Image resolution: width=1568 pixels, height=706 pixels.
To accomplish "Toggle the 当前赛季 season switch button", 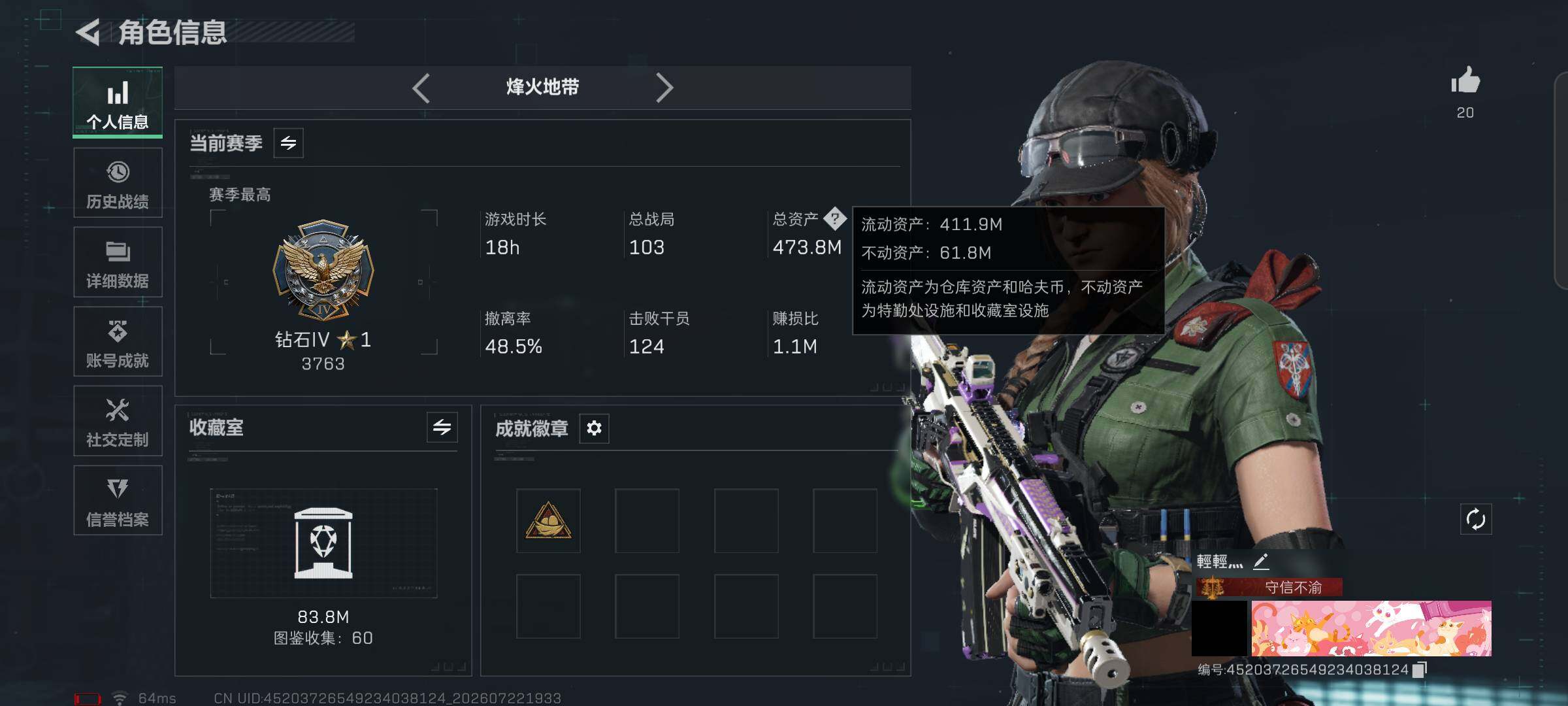I will point(288,143).
